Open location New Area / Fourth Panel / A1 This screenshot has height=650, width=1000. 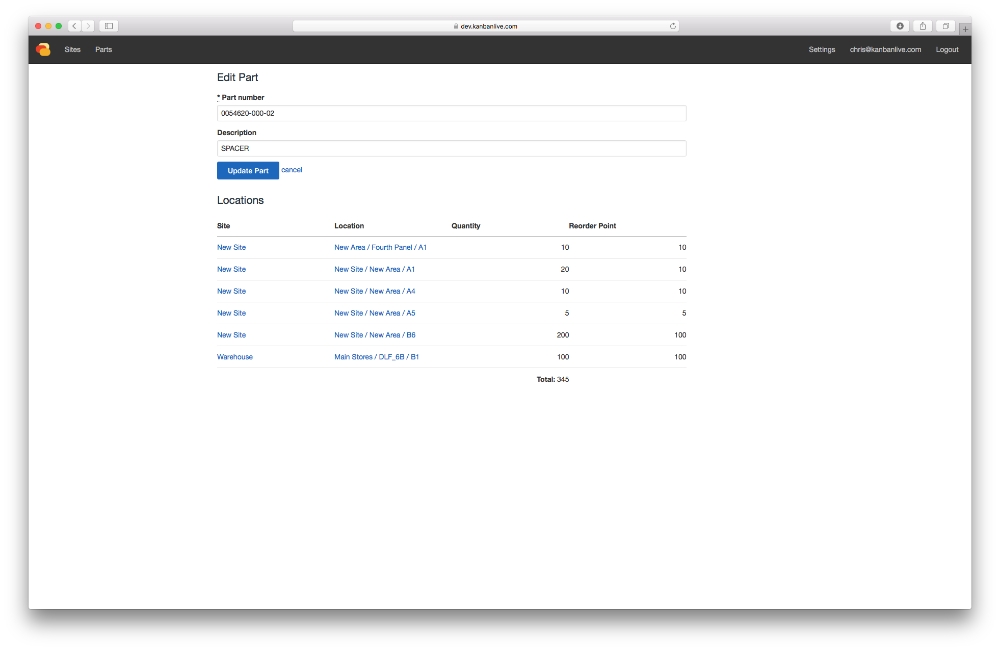pyautogui.click(x=380, y=247)
